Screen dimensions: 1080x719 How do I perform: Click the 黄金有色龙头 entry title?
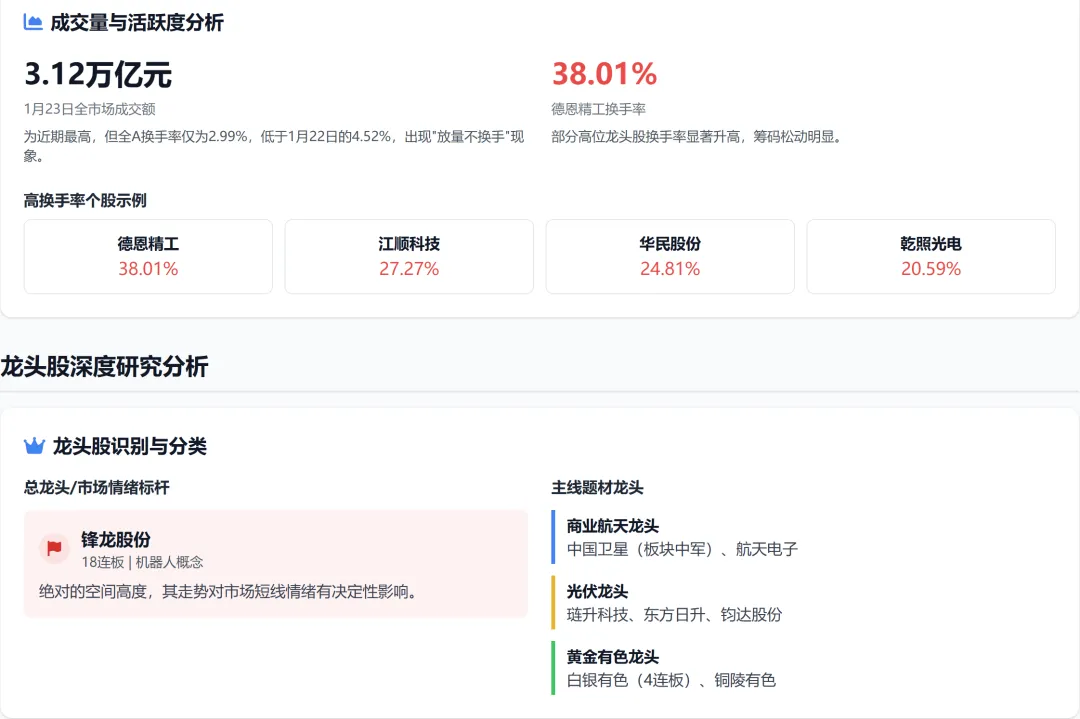pos(612,657)
